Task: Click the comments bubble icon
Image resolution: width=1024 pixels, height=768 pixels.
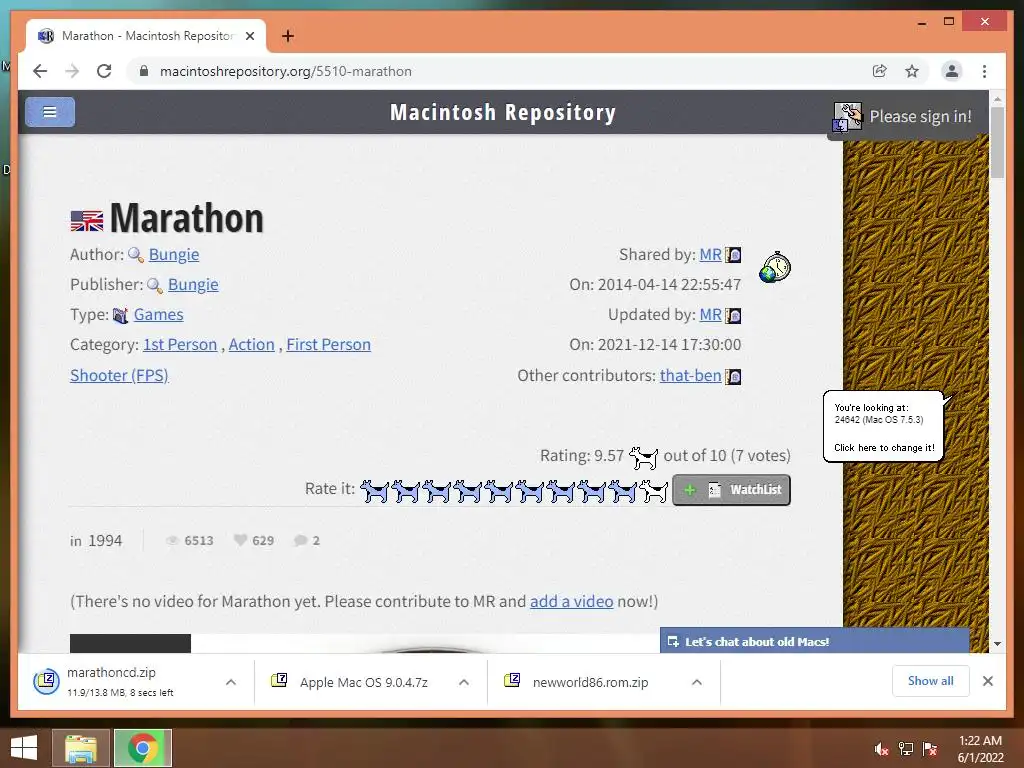Action: (x=300, y=540)
